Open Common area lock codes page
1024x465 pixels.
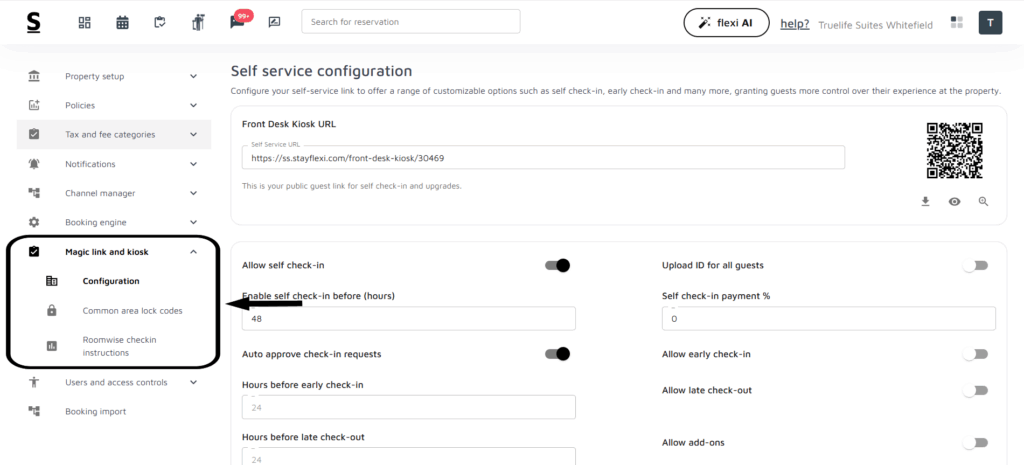tap(132, 311)
